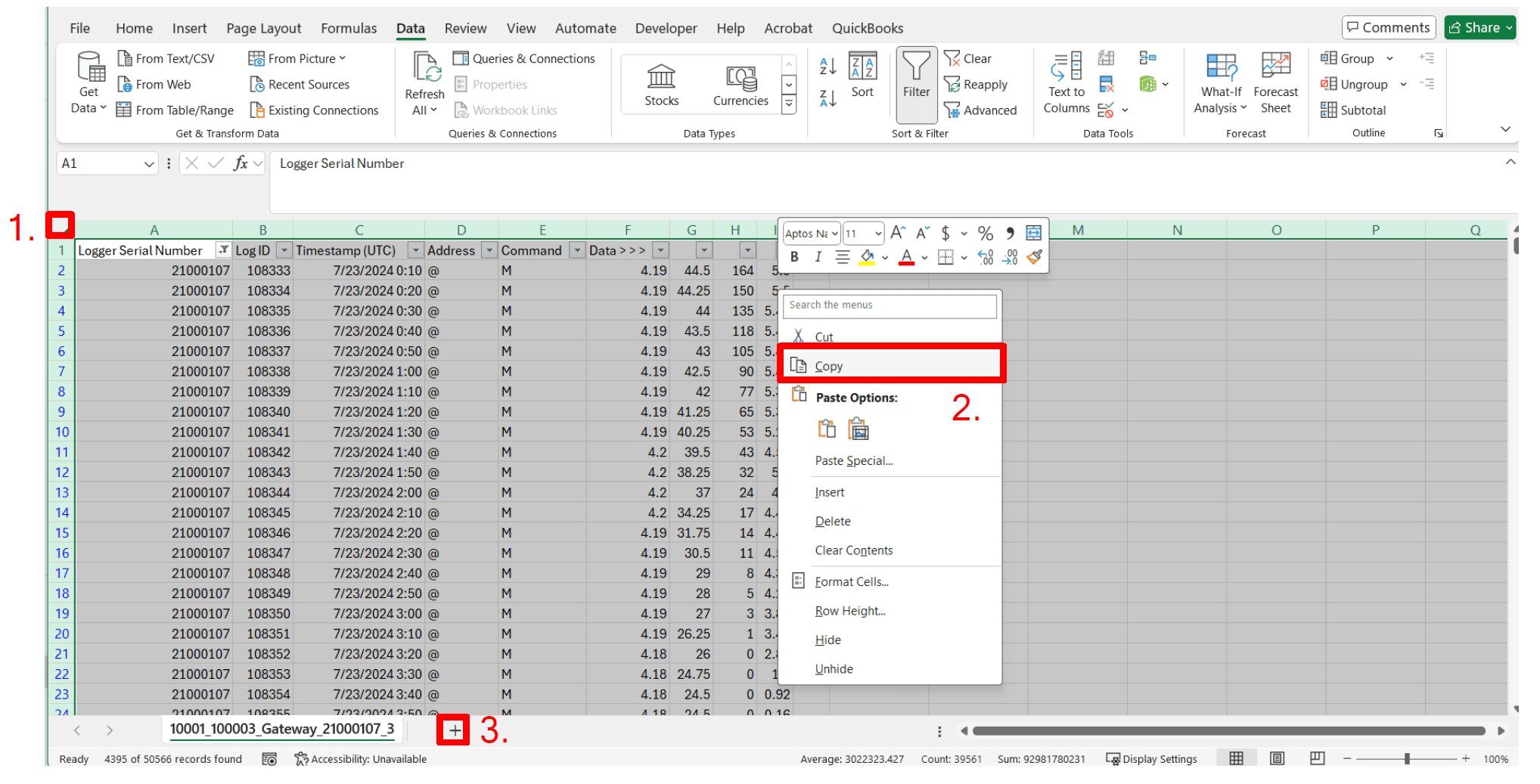
Task: Click the Percent Style icon in mini toolbar
Action: (x=985, y=234)
